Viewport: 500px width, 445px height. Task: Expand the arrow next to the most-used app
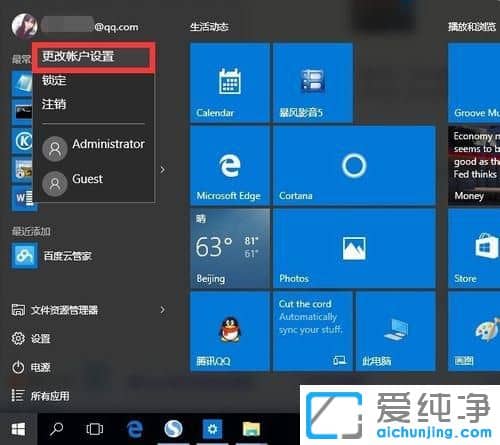pos(162,170)
